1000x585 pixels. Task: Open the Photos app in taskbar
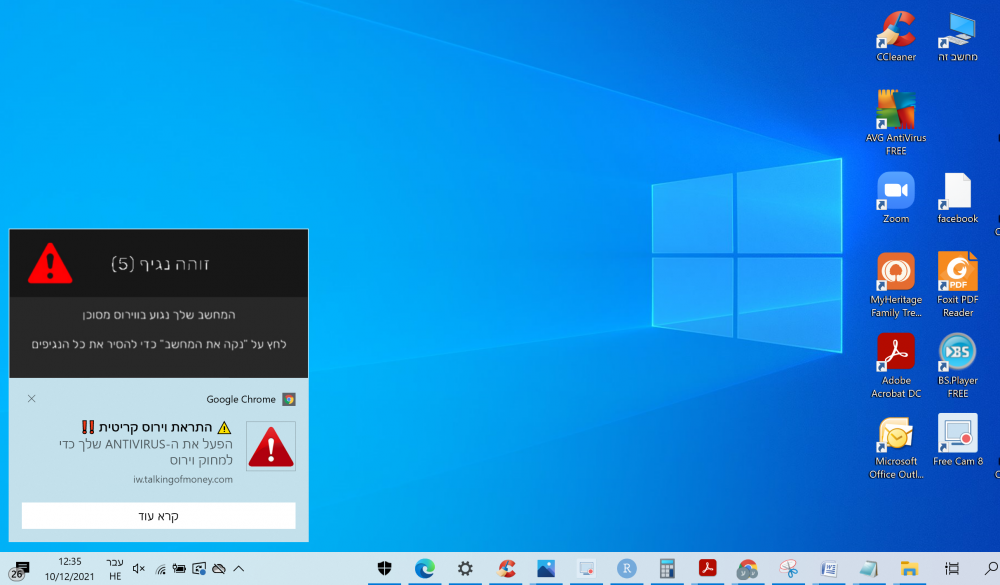[546, 568]
